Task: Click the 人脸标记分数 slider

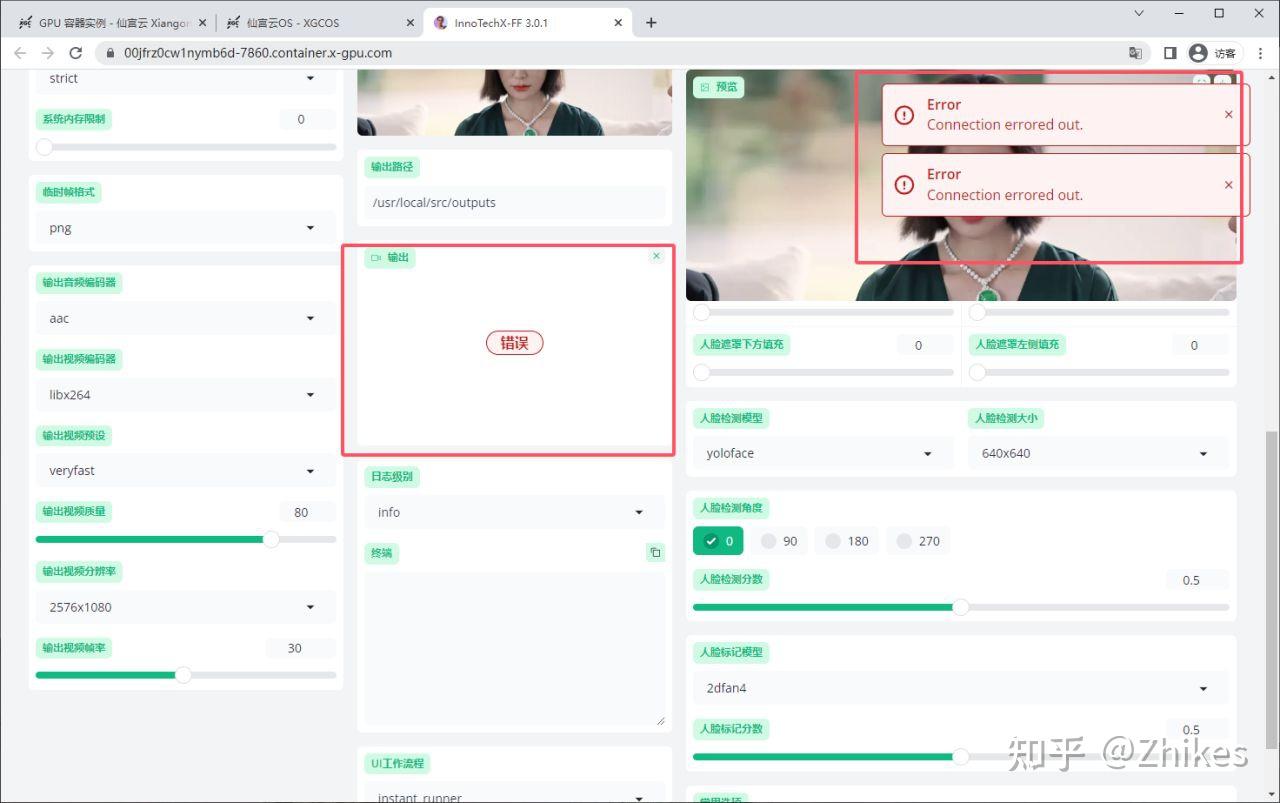Action: pos(960,757)
